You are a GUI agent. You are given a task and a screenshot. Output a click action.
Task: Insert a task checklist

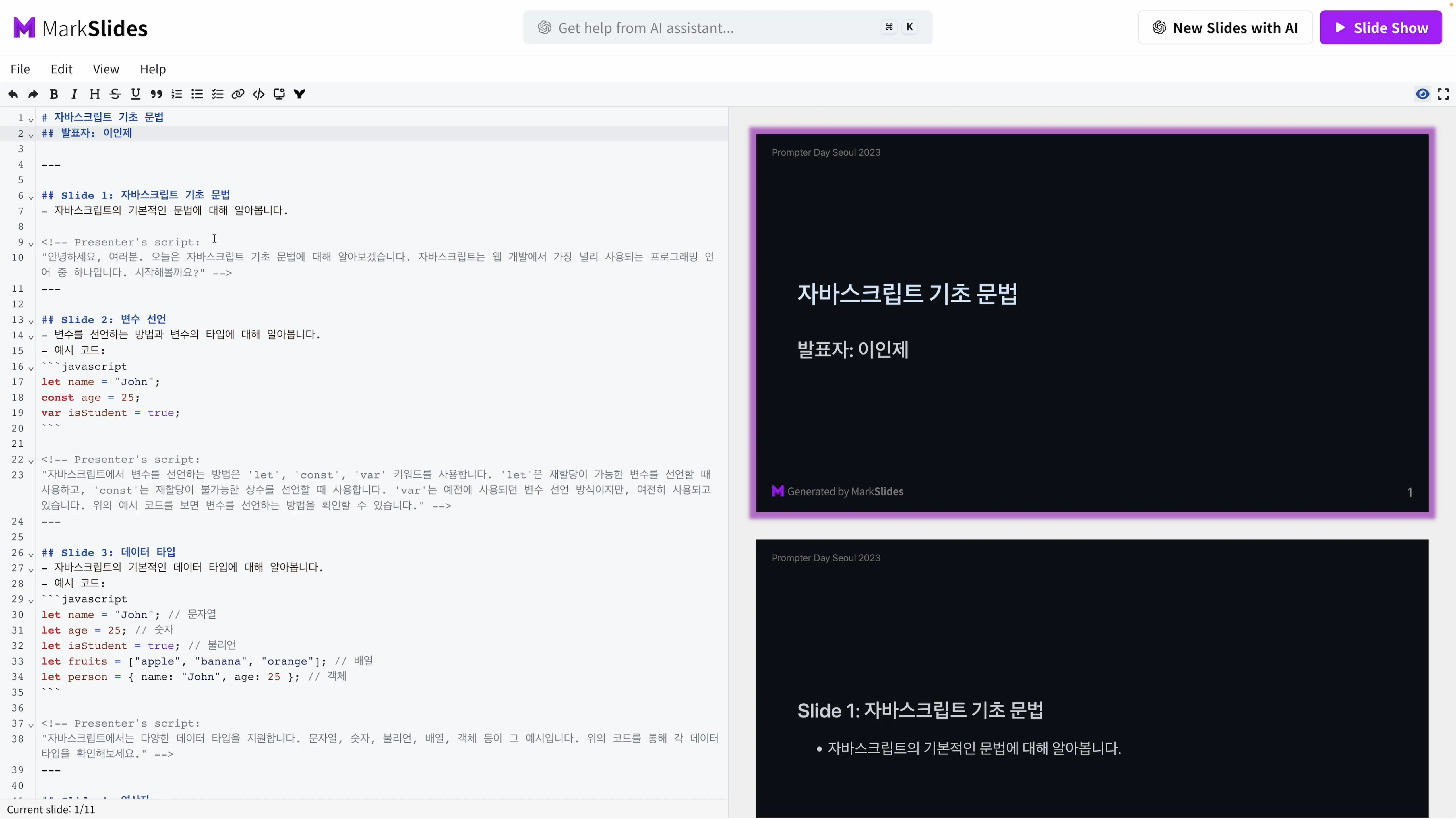click(218, 94)
